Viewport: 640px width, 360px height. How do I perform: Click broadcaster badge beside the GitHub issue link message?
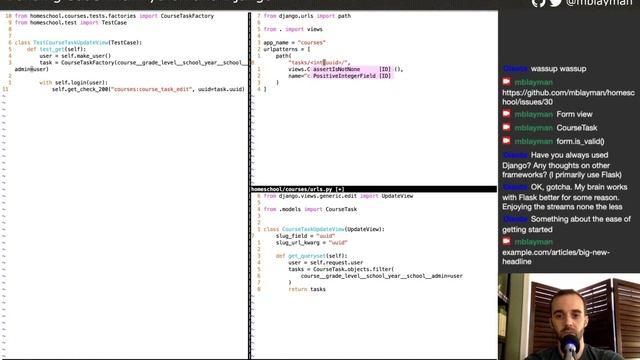tap(506, 82)
